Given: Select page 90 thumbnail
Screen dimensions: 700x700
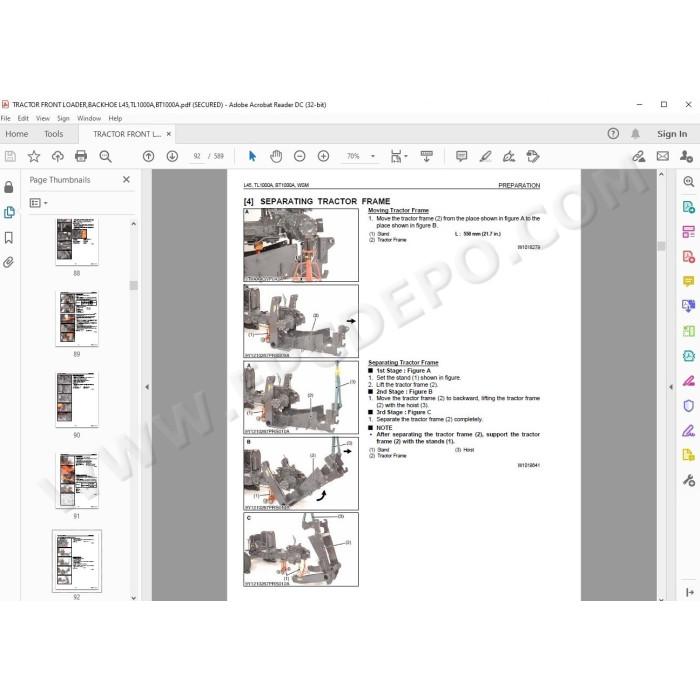Looking at the screenshot, I should (77, 400).
